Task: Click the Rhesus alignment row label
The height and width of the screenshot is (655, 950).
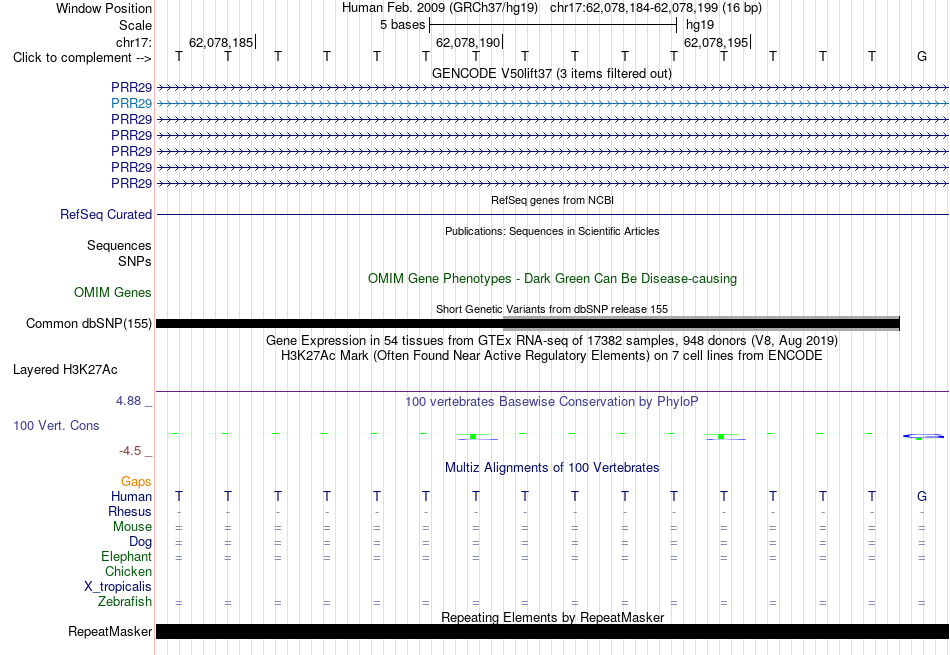Action: [x=130, y=512]
